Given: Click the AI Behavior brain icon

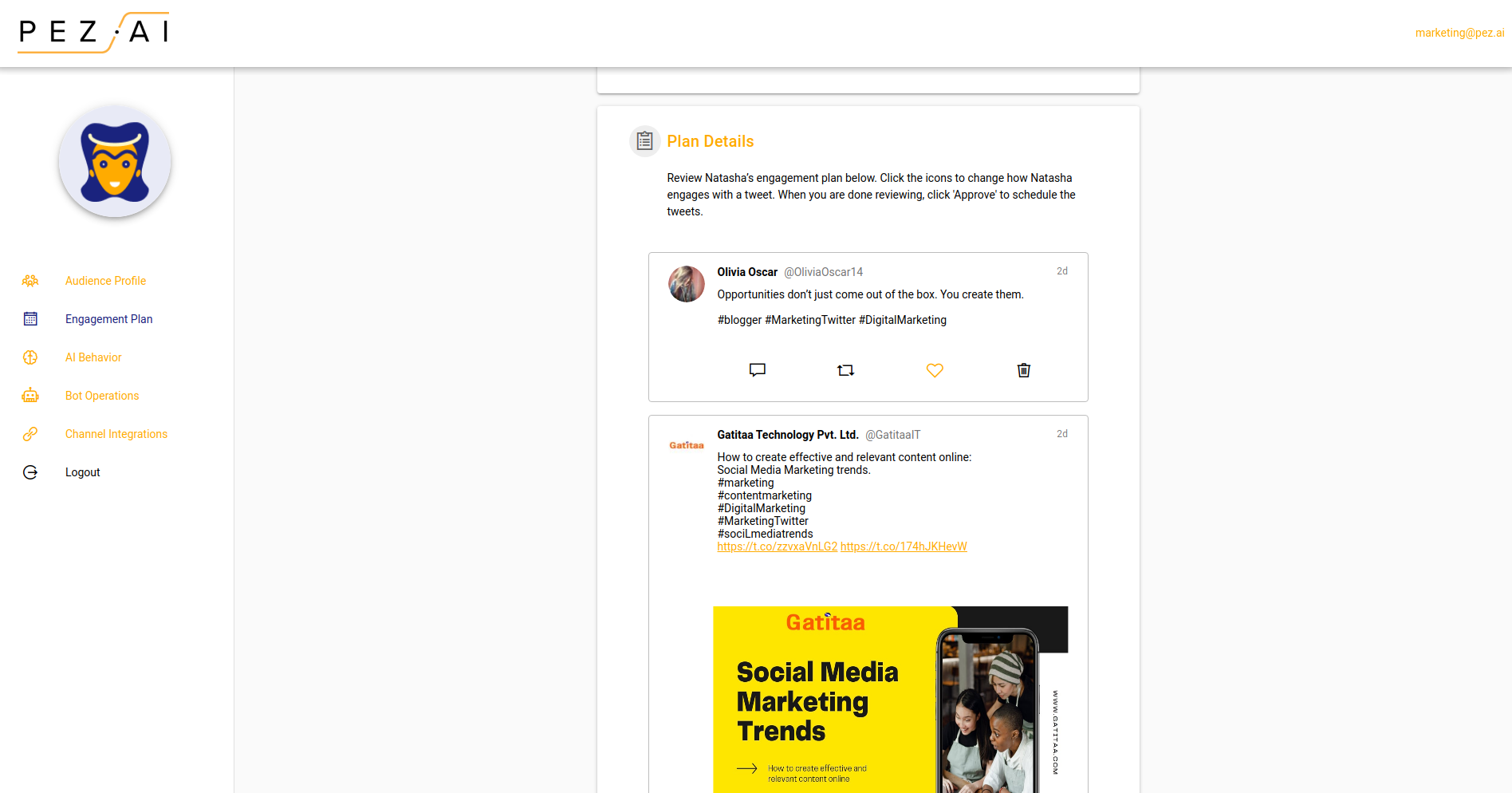Looking at the screenshot, I should click(x=30, y=357).
